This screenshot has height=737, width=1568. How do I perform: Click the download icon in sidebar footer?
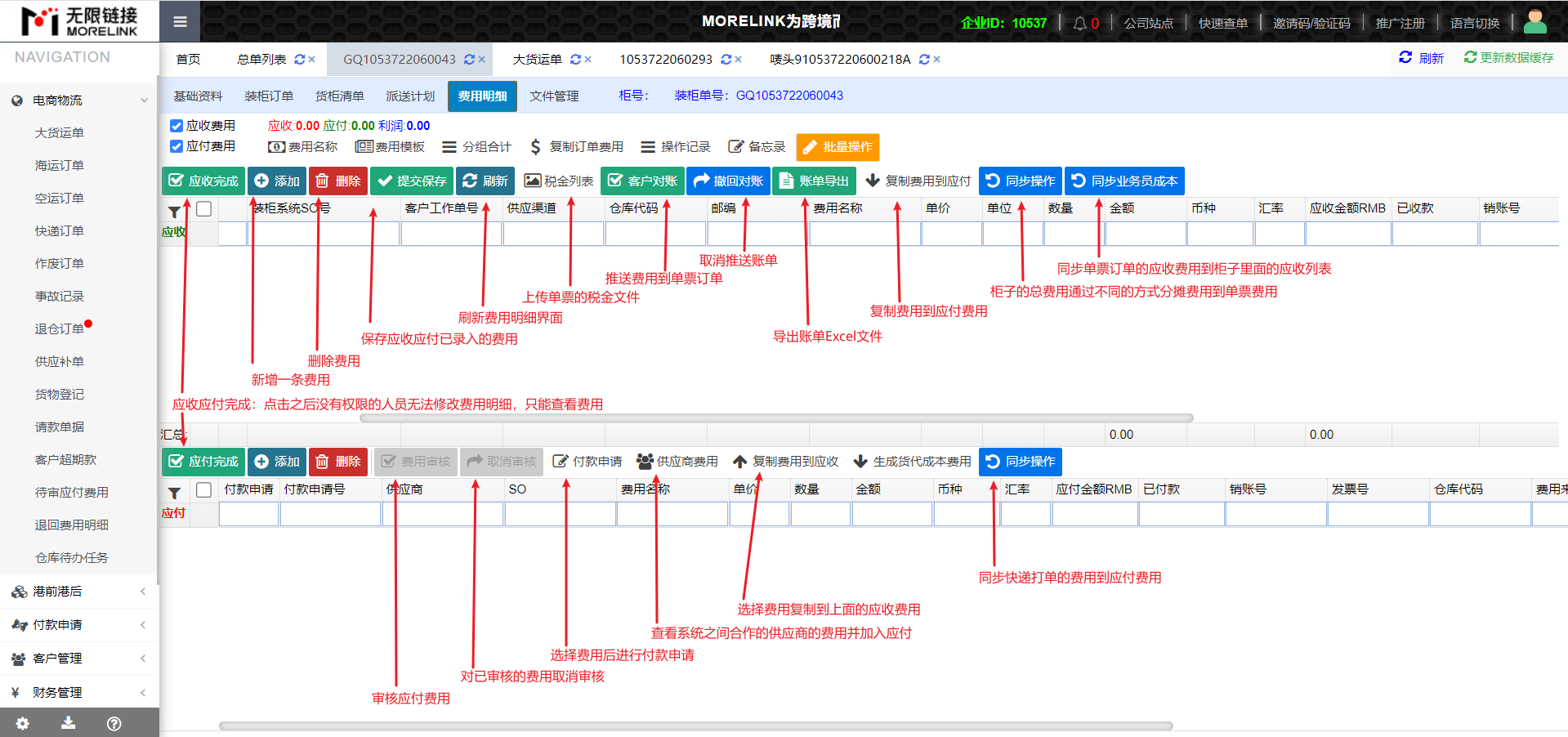point(69,723)
